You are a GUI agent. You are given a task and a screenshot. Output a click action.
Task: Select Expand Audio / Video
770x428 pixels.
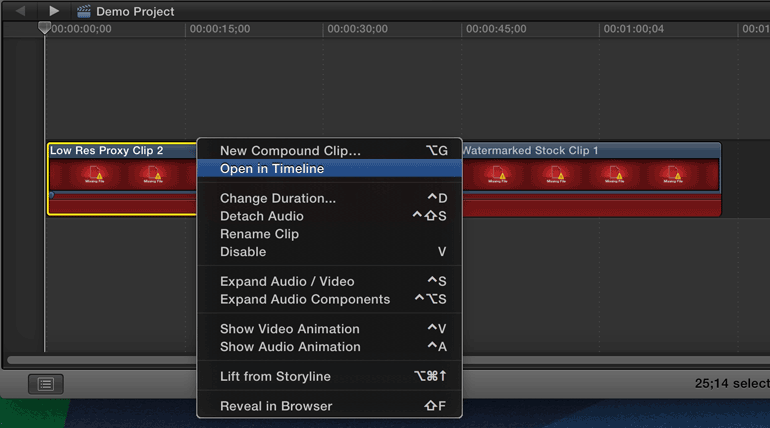coord(330,281)
